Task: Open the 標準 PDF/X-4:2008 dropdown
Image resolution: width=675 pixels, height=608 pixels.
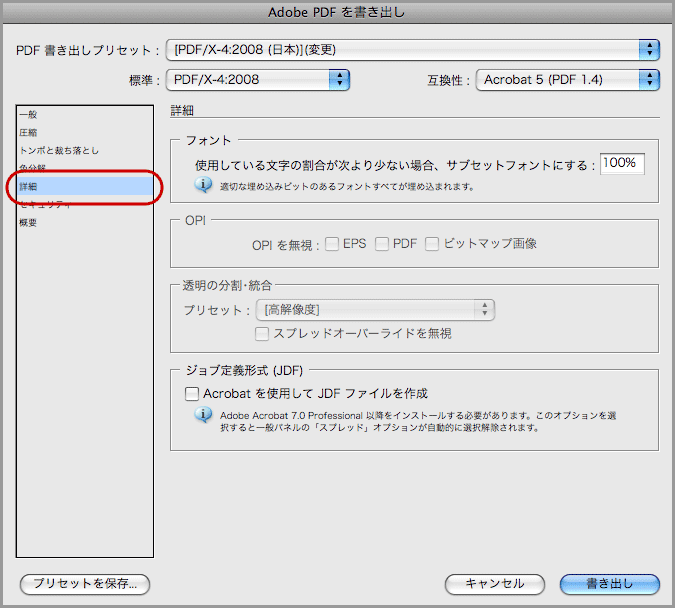Action: click(258, 79)
